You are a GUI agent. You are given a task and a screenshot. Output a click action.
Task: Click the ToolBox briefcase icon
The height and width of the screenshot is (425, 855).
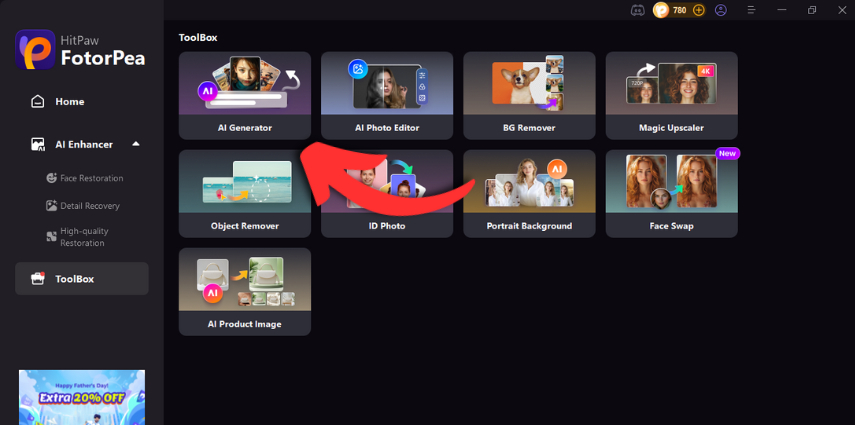point(38,279)
